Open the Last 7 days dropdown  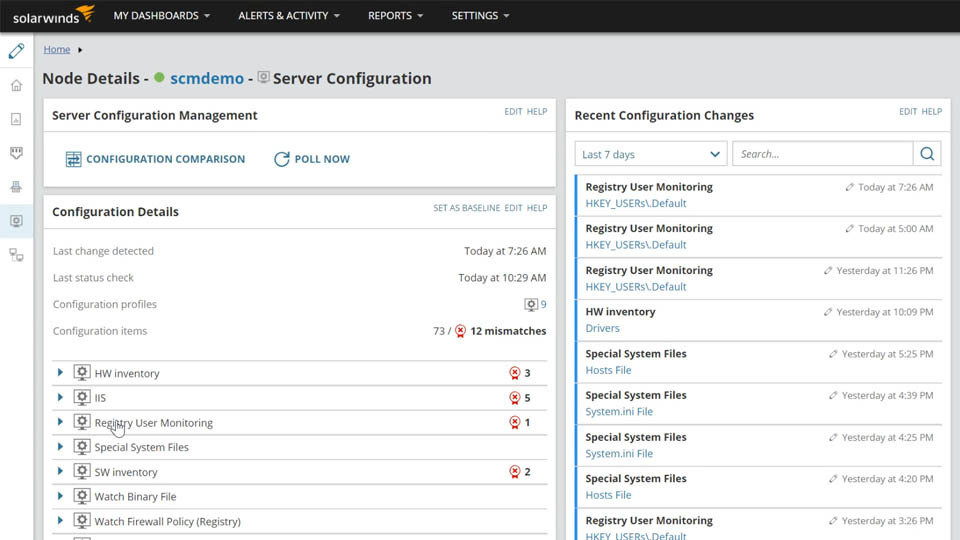pos(651,154)
